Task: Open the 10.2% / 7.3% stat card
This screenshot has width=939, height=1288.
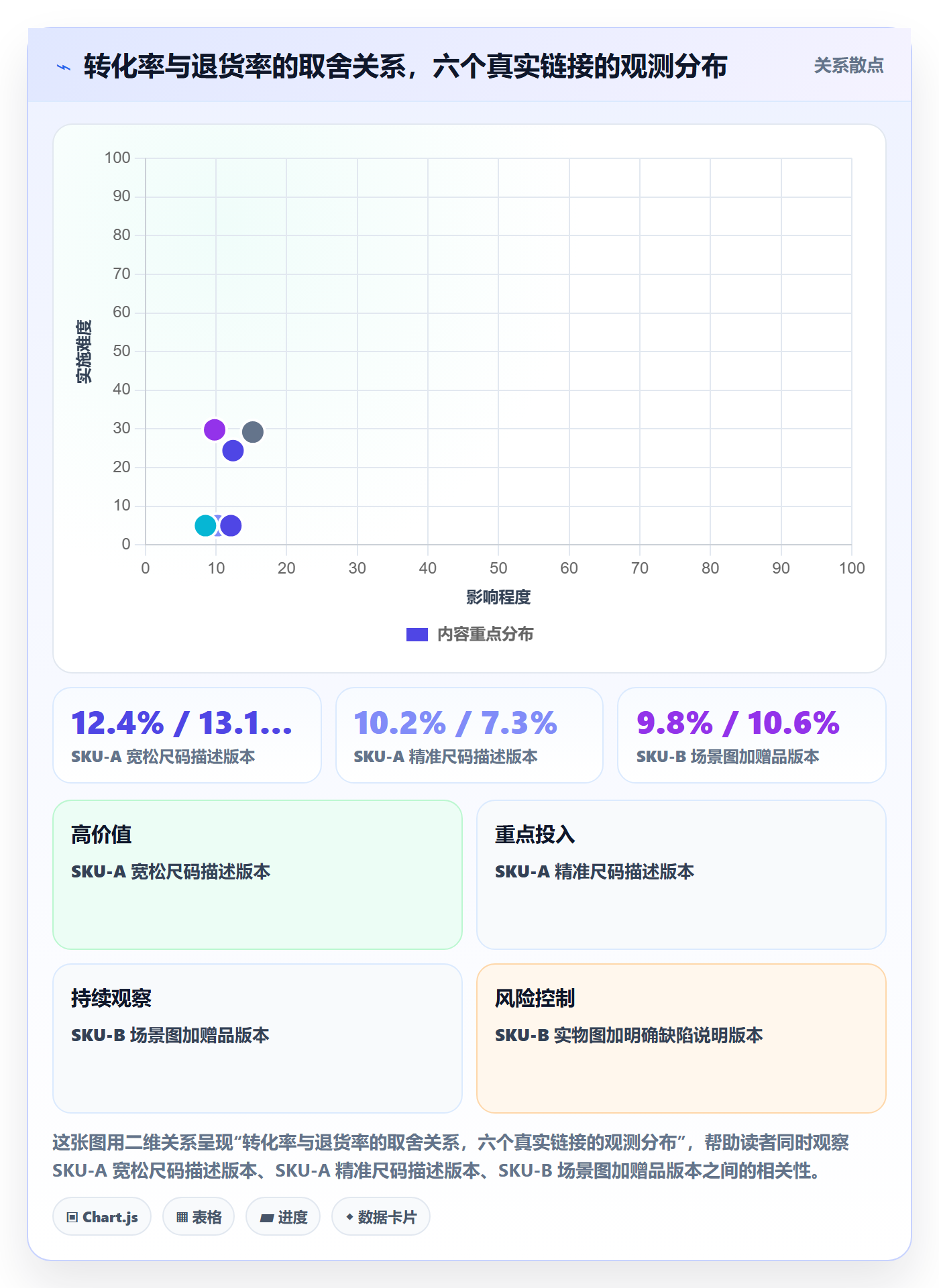Action: pos(469,735)
